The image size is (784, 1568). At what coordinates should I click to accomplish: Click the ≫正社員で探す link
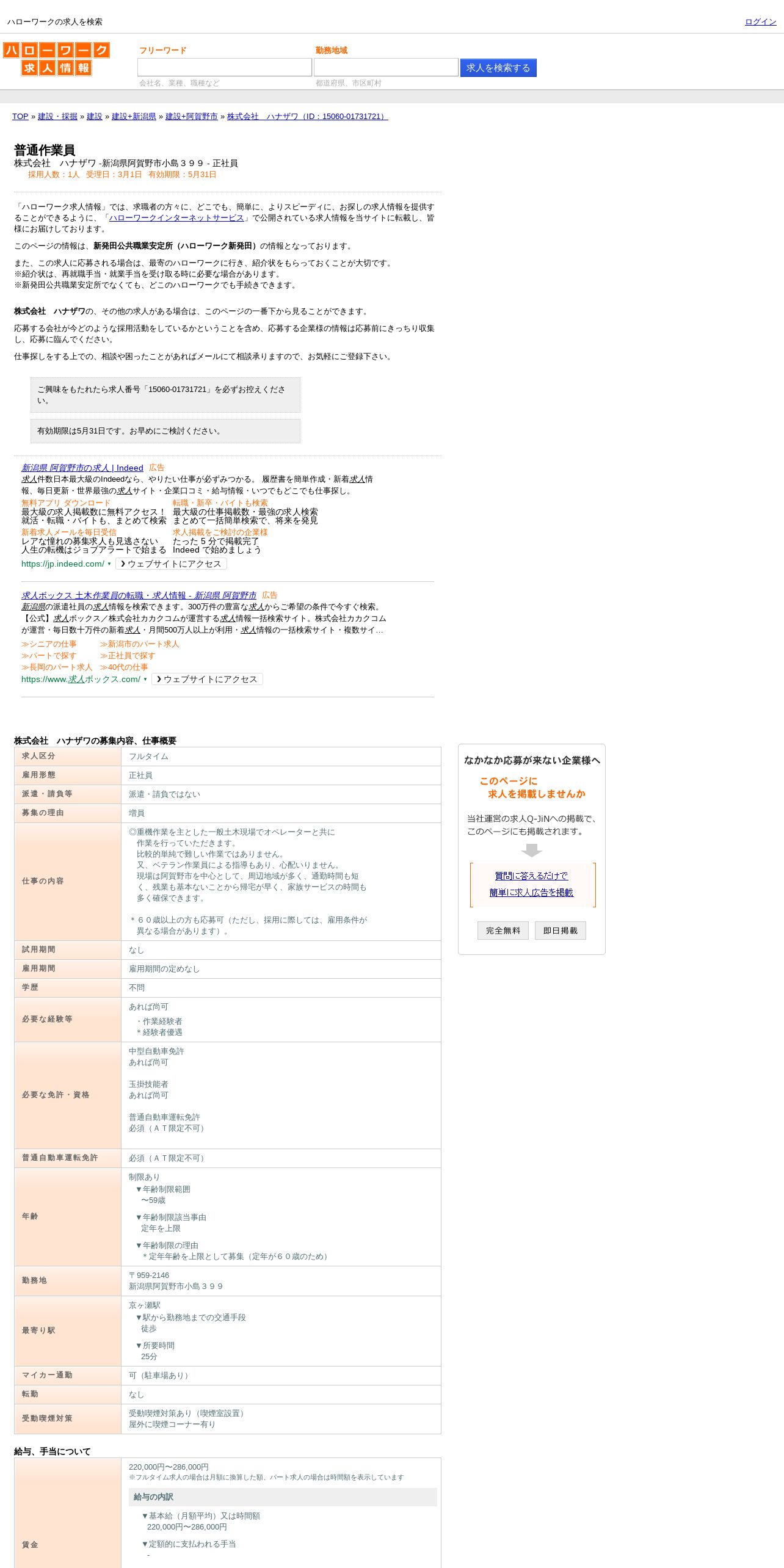[128, 656]
